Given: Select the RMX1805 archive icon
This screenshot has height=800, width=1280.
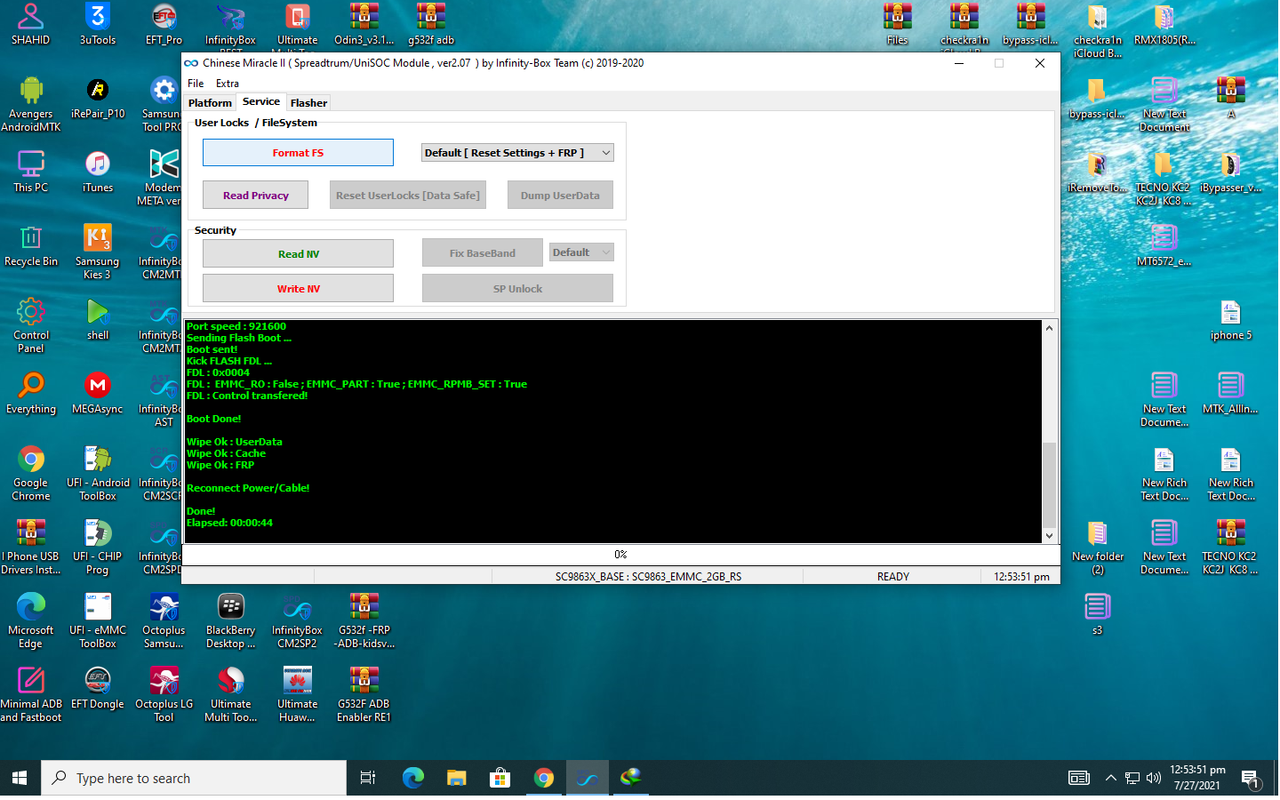Looking at the screenshot, I should click(x=1164, y=24).
